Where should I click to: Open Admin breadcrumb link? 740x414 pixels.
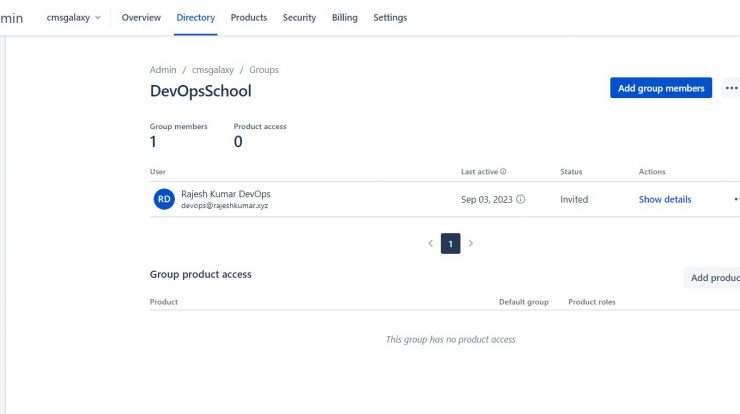pyautogui.click(x=163, y=70)
